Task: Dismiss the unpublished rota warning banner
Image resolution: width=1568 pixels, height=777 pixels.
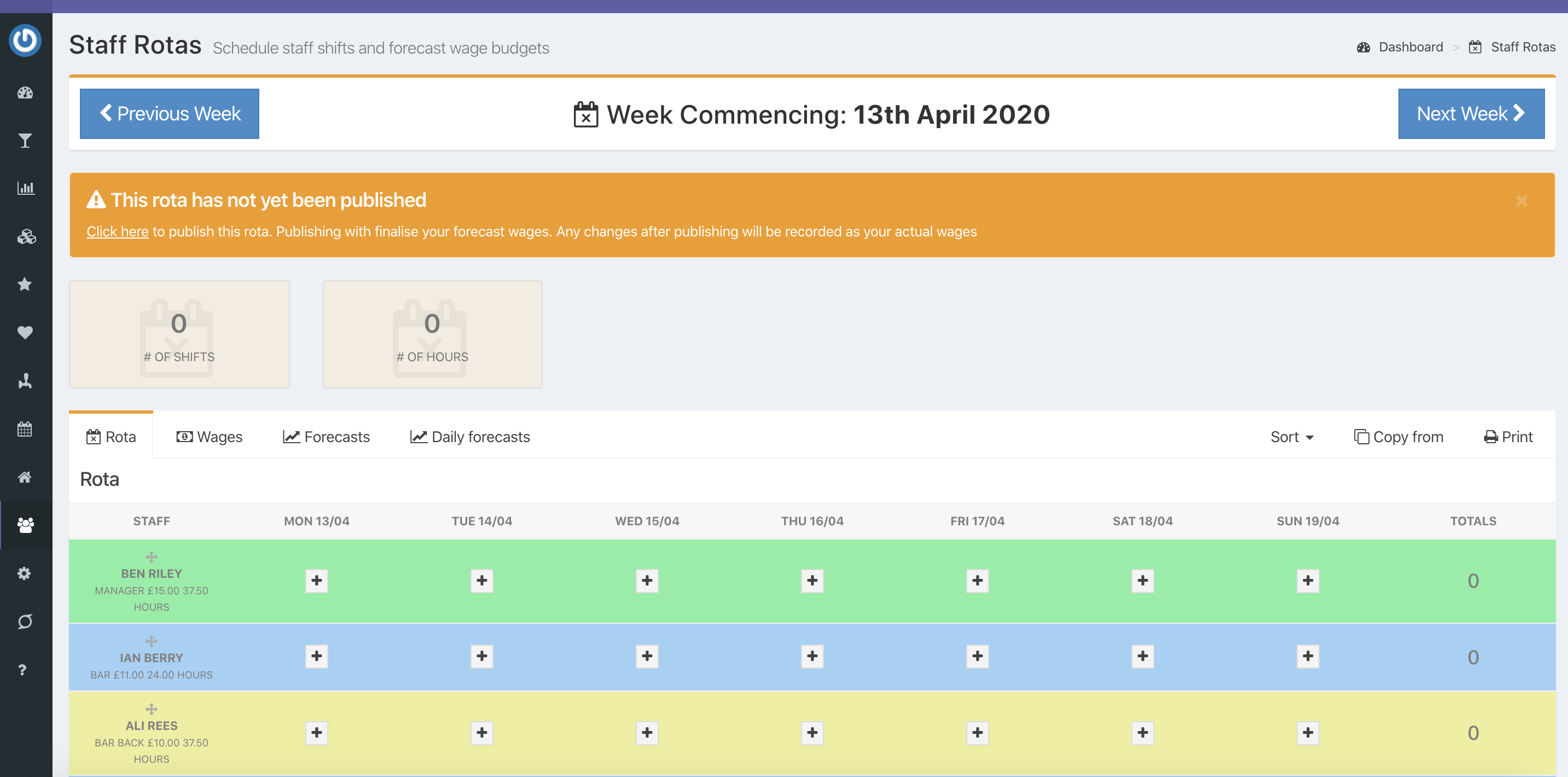Action: point(1520,201)
